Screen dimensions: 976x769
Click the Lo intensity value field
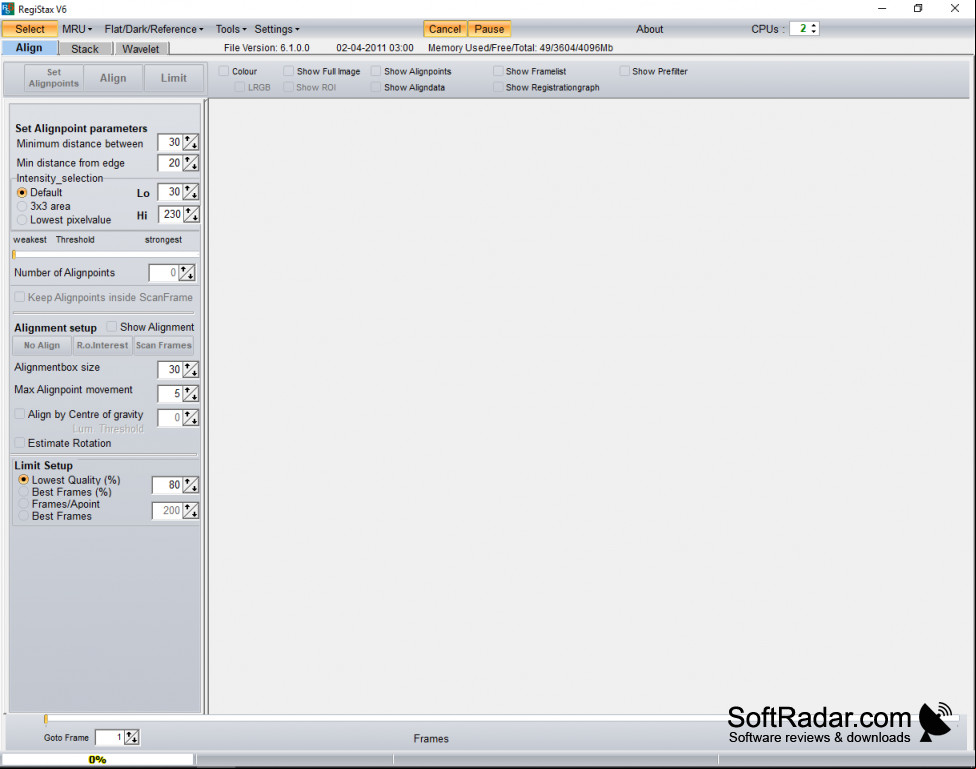(170, 192)
